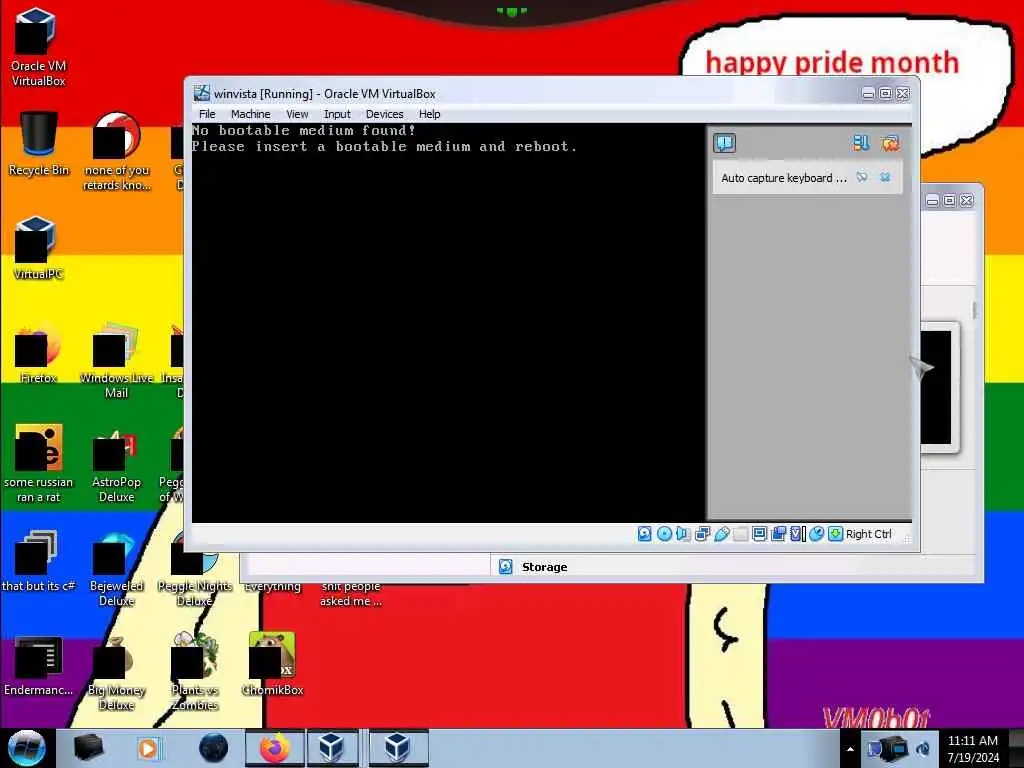Toggle the notification center speech-bubble button
The width and height of the screenshot is (1024, 768).
coord(724,143)
